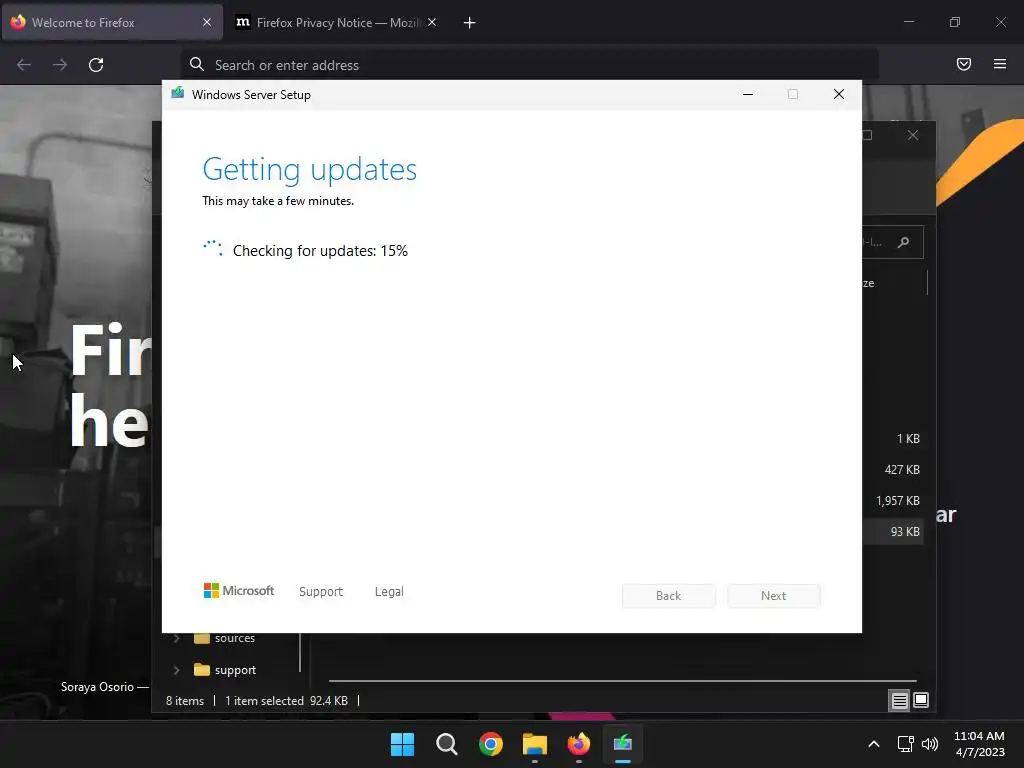Select the 93 KB file row

893,532
